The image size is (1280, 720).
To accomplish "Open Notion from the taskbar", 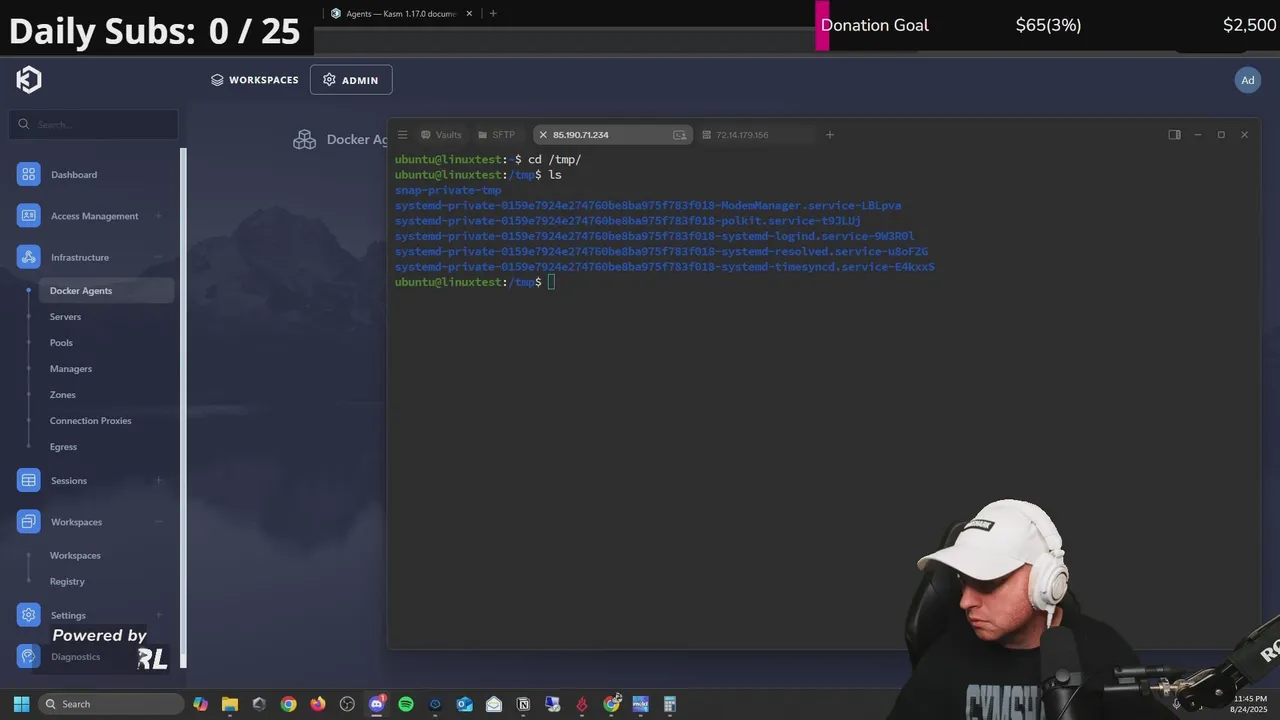I will click(x=523, y=704).
